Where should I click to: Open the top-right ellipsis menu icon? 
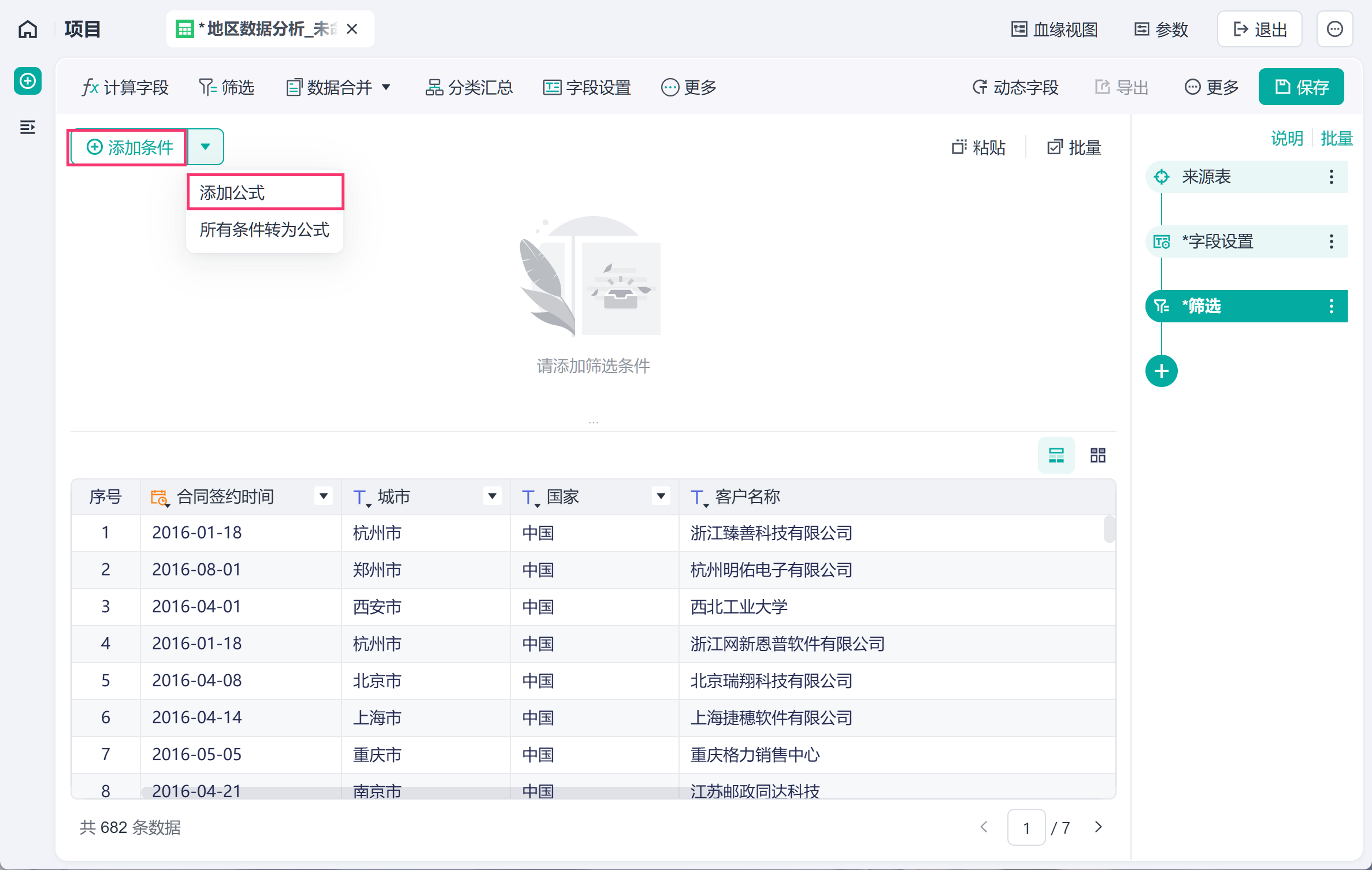[1335, 29]
